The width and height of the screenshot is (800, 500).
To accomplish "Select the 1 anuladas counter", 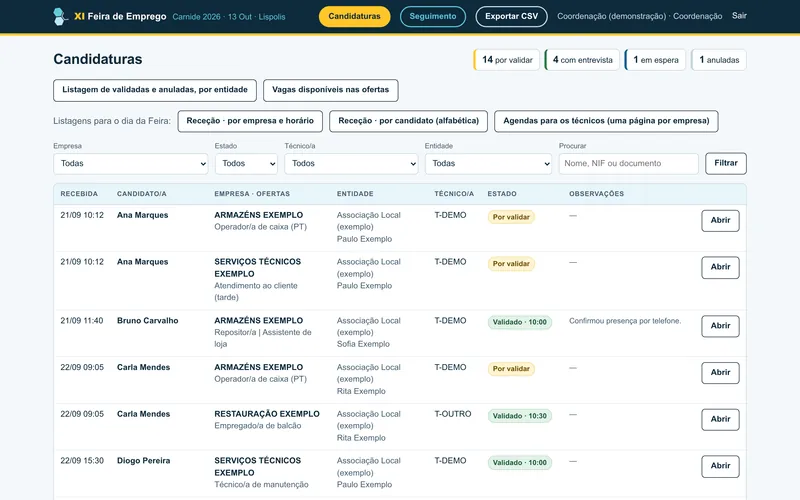I will (719, 60).
